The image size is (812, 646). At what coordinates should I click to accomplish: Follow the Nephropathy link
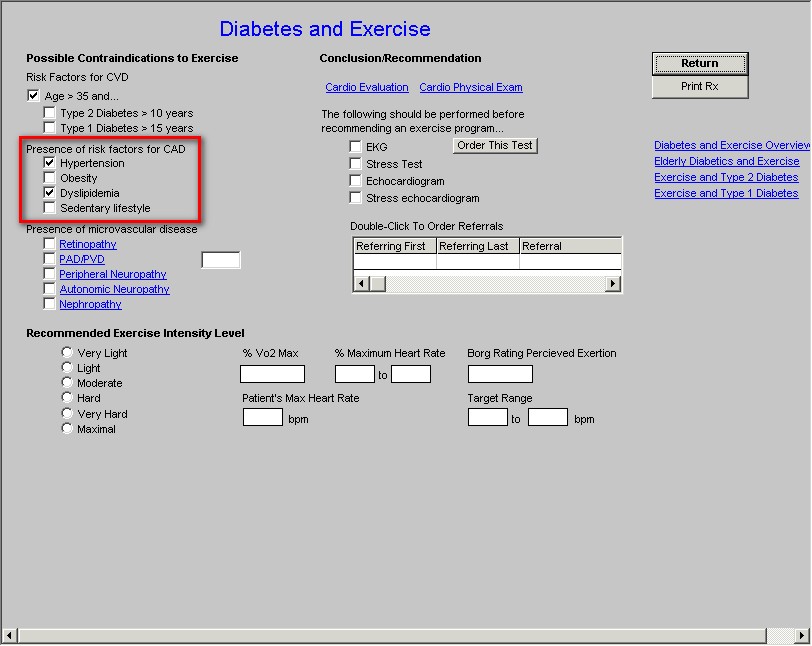point(91,304)
